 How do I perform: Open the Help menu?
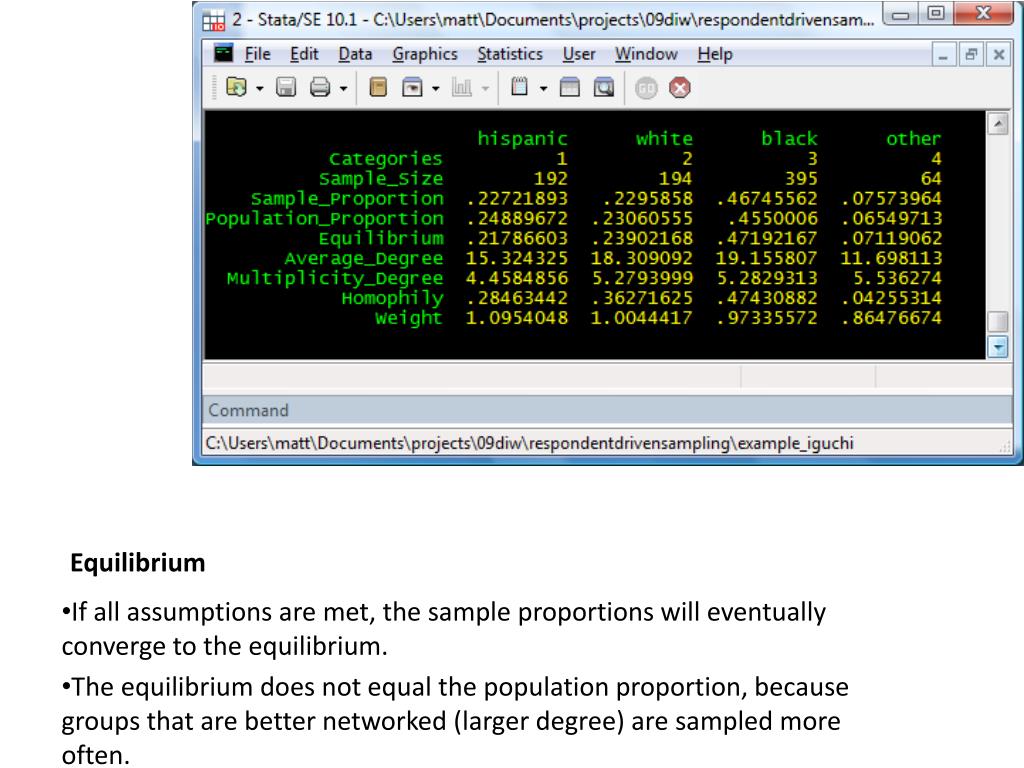pos(715,54)
